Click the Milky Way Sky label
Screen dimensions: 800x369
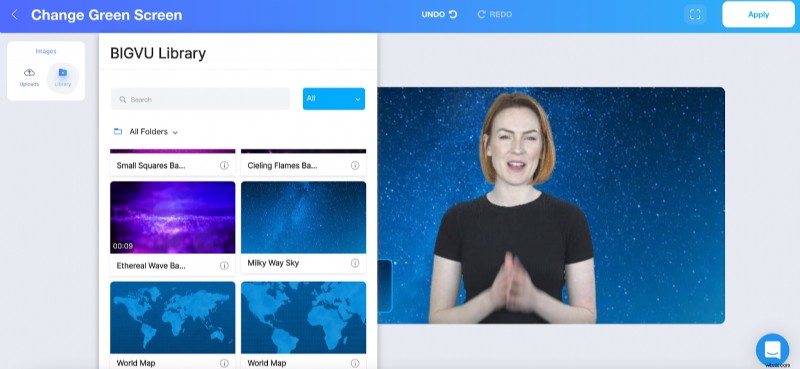[273, 263]
